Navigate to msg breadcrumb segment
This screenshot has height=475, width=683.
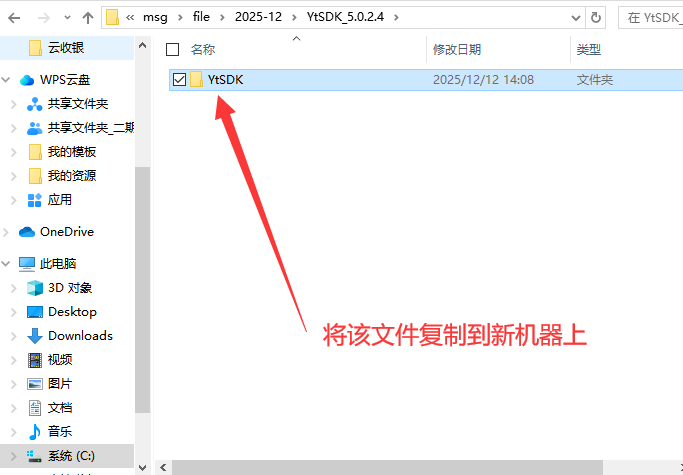[157, 17]
